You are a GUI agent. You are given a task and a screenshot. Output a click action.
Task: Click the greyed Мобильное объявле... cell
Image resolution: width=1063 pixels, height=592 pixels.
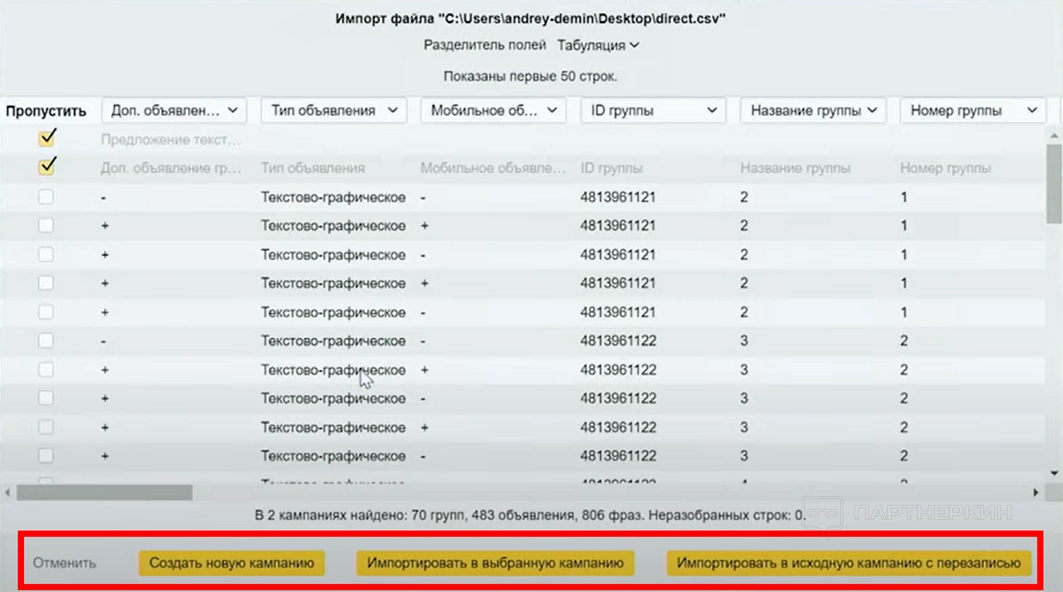(x=493, y=168)
